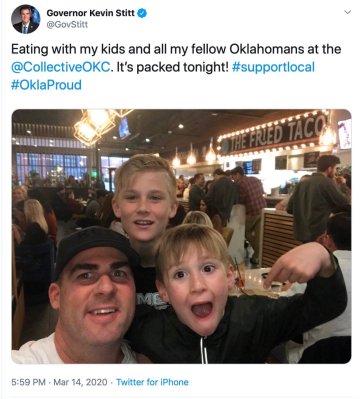The width and height of the screenshot is (360, 399).
Task: Click the 5:59 PM timestamp
Action: [x=28, y=382]
